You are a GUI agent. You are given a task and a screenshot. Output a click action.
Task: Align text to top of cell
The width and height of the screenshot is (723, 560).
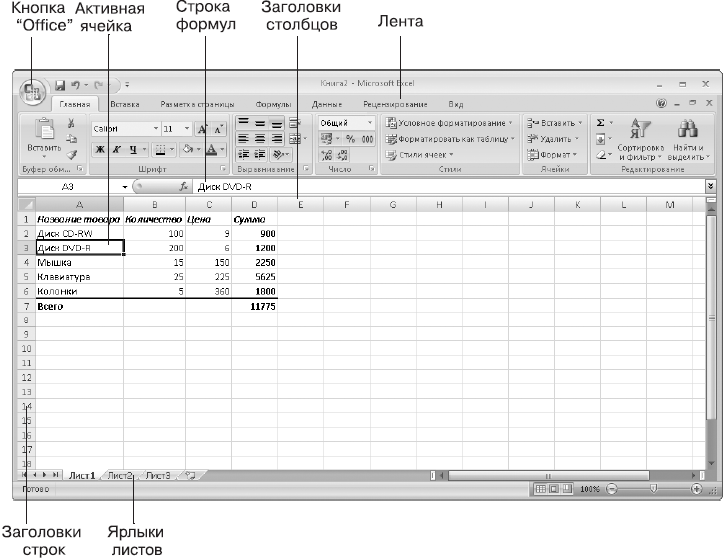(x=243, y=123)
